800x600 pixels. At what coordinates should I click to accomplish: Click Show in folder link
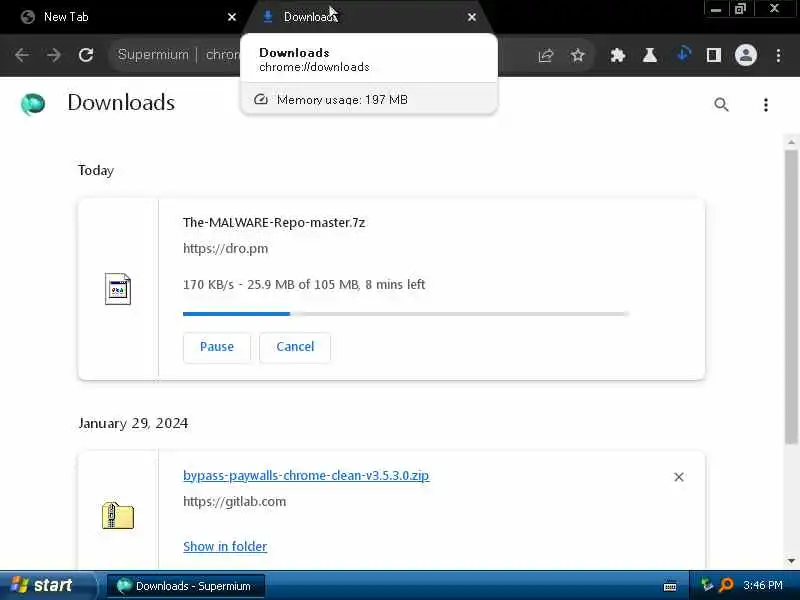coord(225,546)
